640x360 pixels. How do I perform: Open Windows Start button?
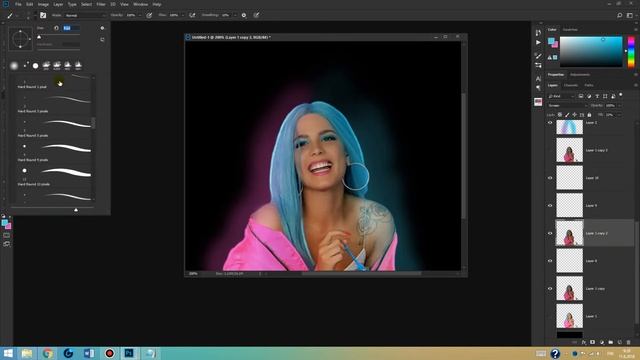[8, 353]
